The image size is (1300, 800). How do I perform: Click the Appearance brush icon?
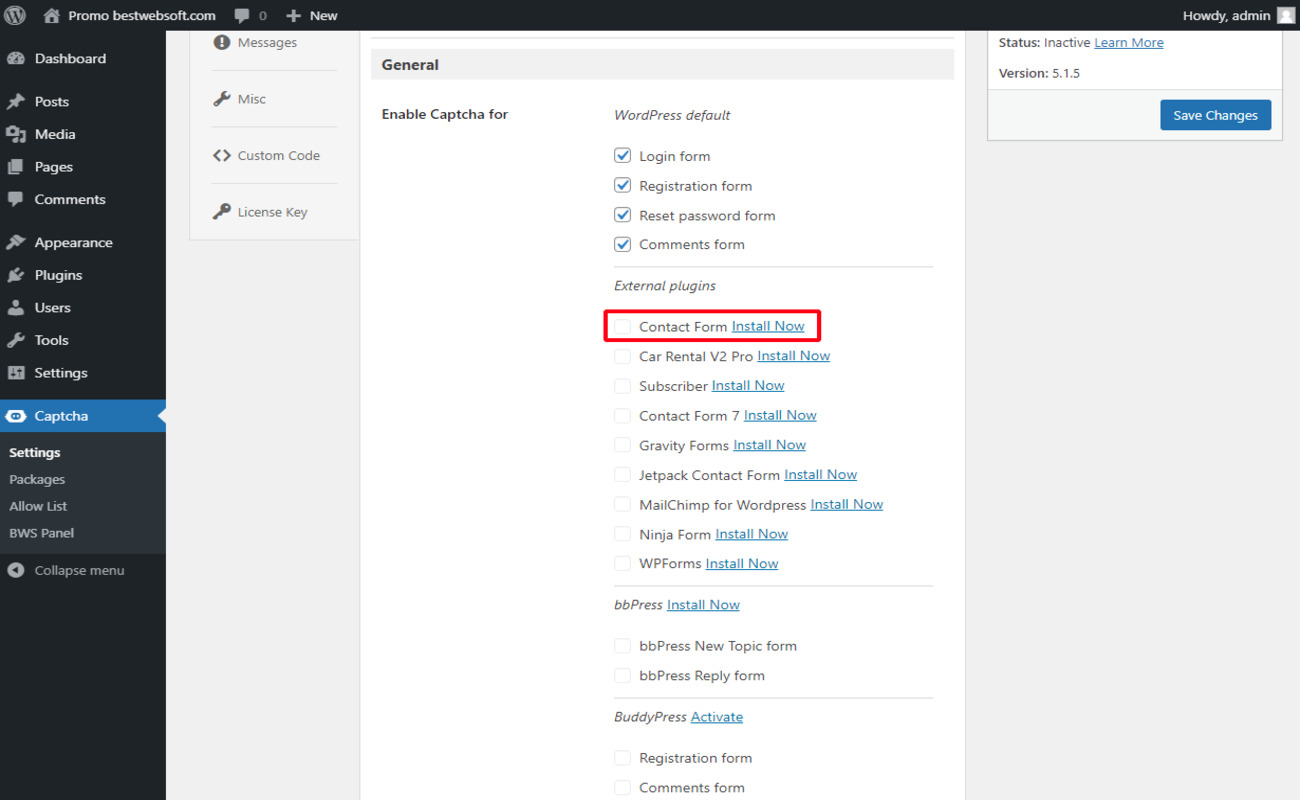tap(16, 243)
